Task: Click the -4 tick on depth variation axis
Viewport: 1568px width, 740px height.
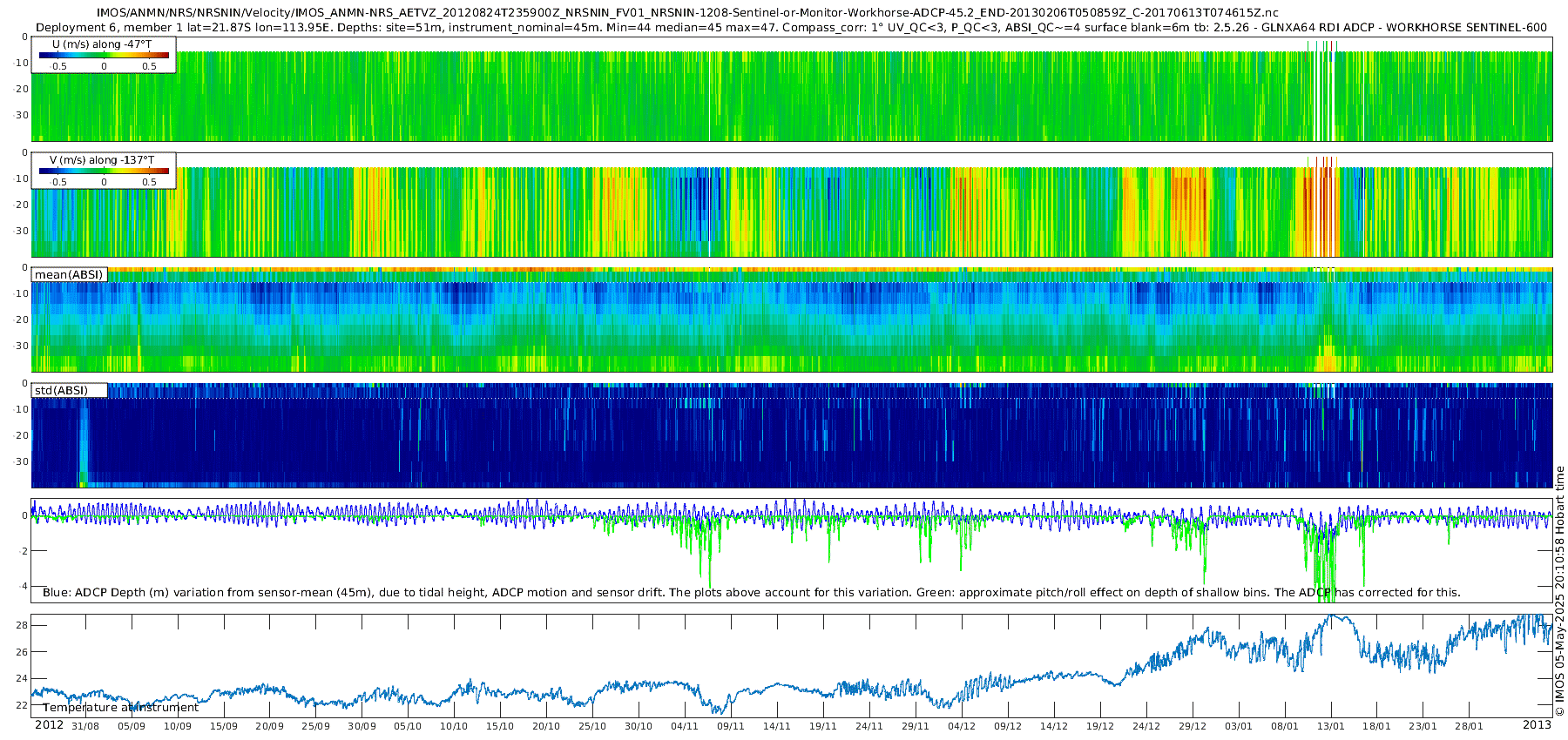Action: tap(24, 586)
